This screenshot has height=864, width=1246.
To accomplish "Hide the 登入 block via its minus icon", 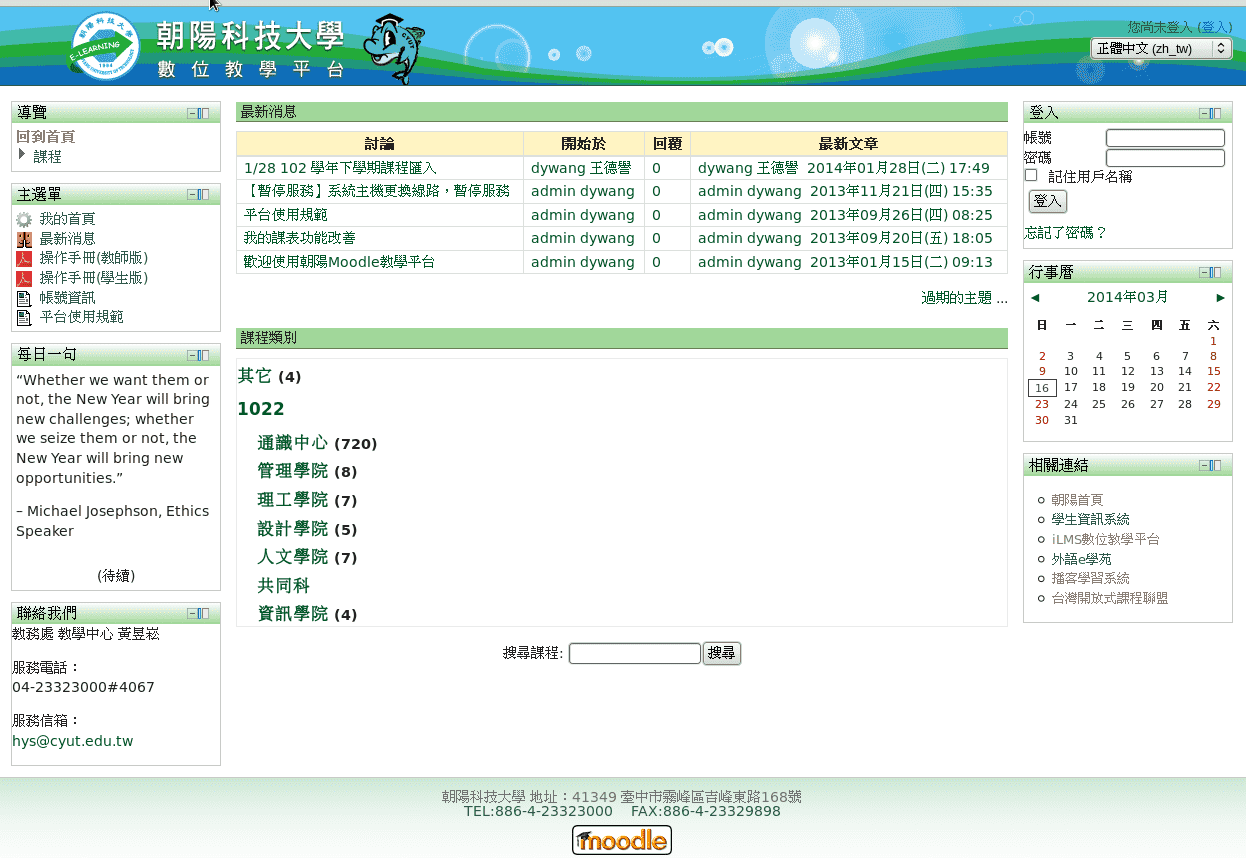I will pos(1204,113).
